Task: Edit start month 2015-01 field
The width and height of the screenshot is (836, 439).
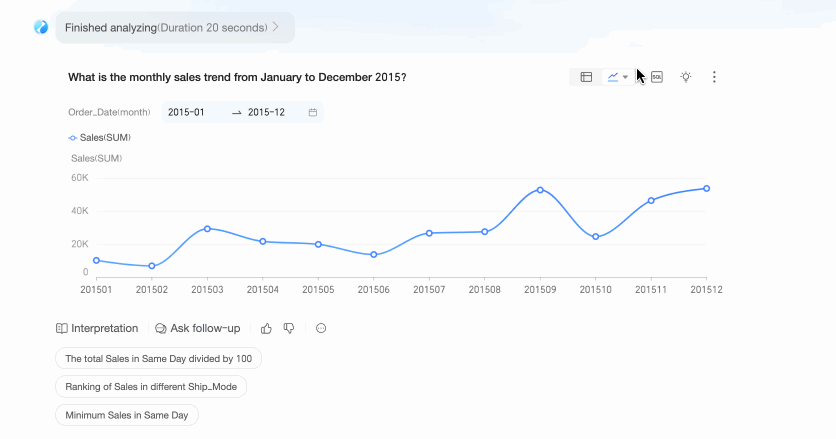Action: 186,113
